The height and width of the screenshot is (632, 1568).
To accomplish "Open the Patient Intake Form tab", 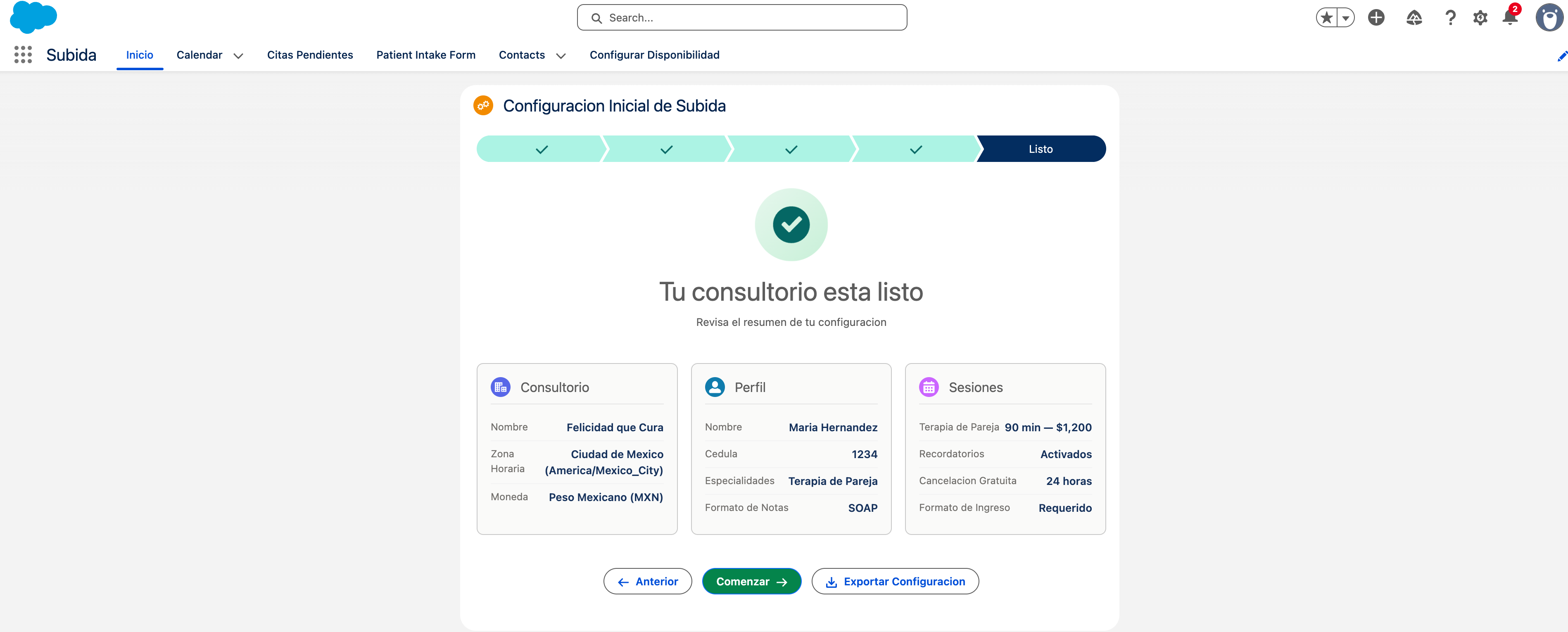I will pos(425,55).
